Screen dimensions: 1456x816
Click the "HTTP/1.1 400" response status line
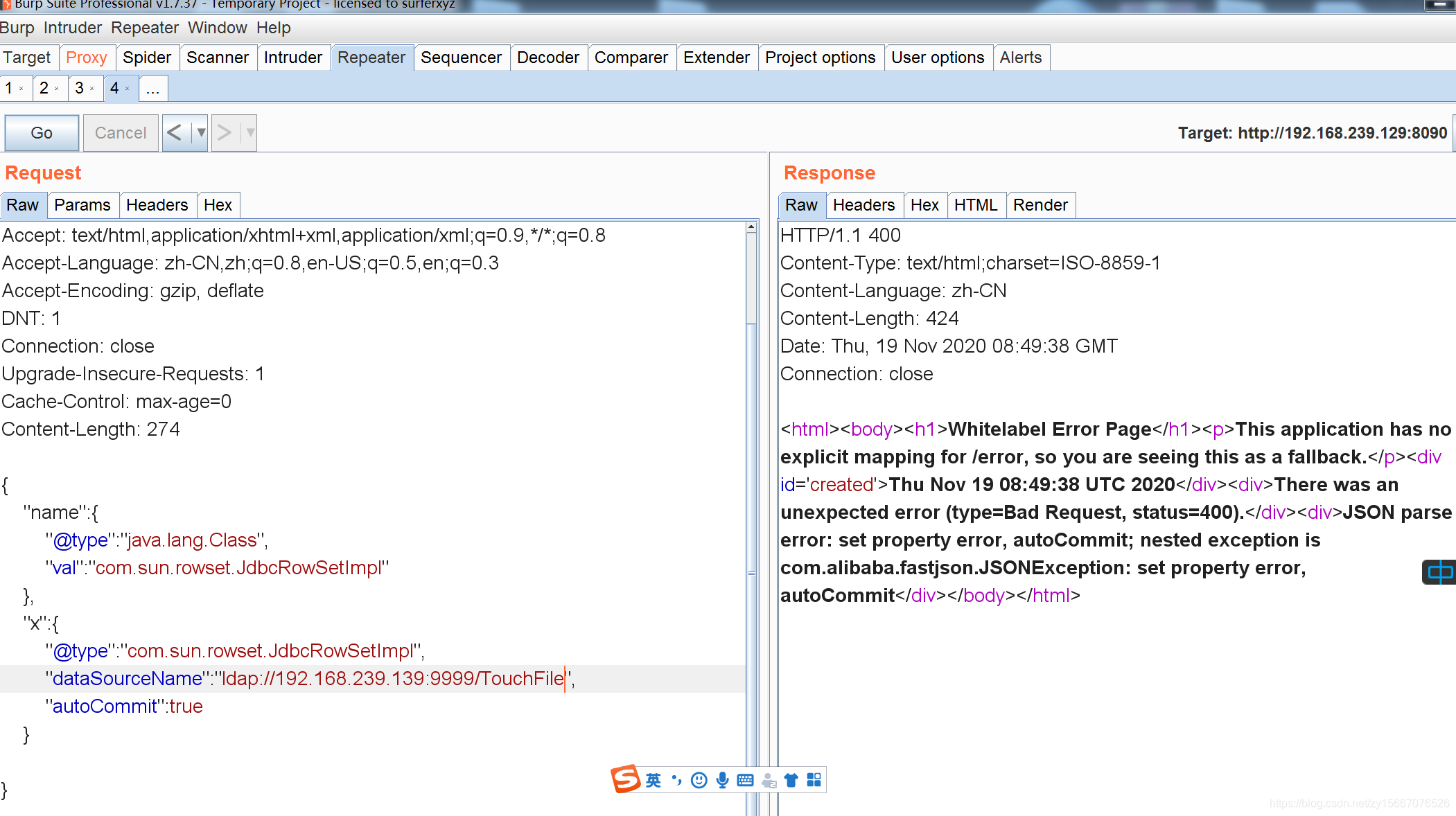[x=841, y=236]
